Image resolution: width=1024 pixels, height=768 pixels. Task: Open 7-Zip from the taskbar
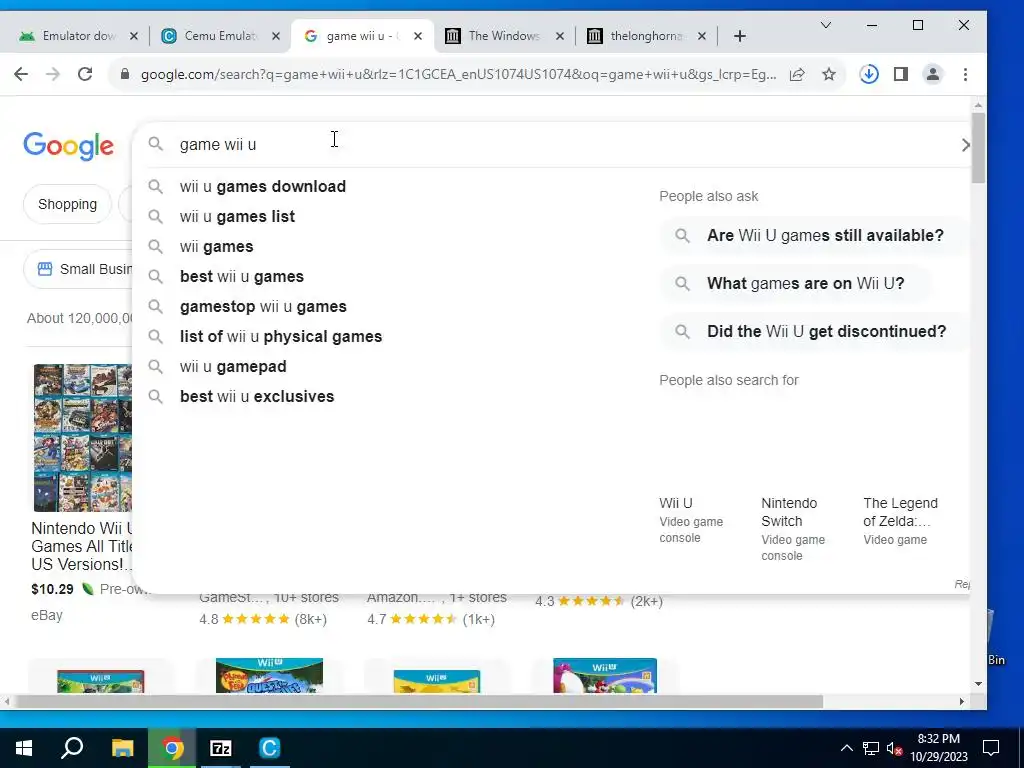tap(221, 748)
